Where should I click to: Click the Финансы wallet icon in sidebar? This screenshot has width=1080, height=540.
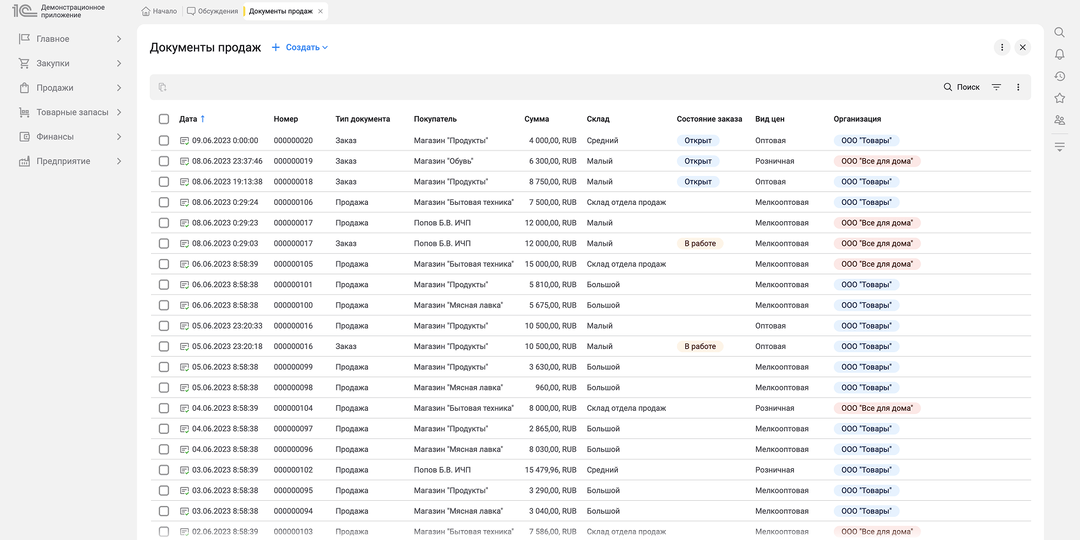pyautogui.click(x=25, y=136)
